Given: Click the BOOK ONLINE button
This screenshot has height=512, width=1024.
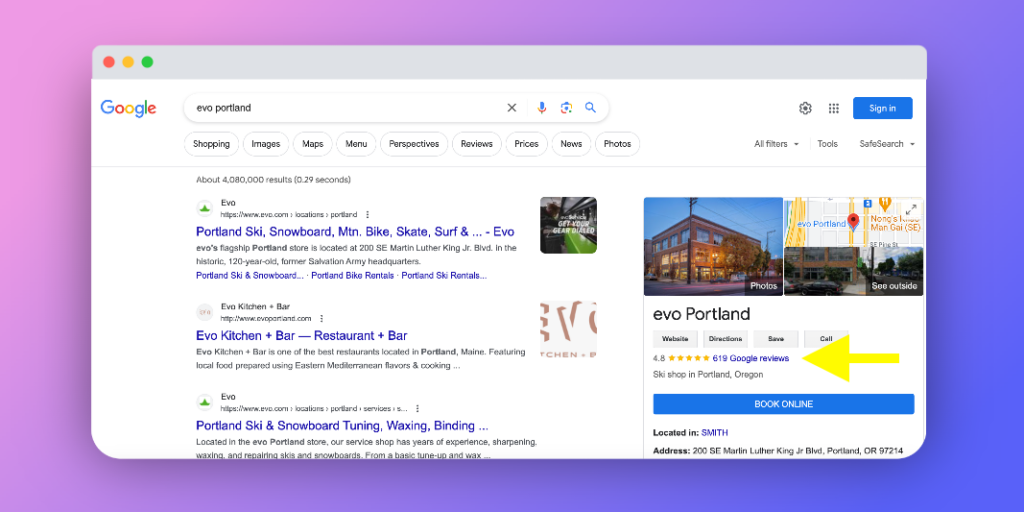Looking at the screenshot, I should coord(784,404).
